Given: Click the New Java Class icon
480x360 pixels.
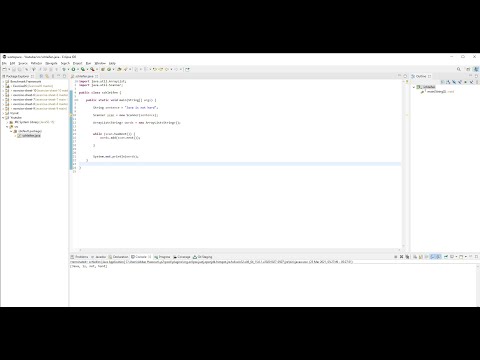Looking at the screenshot, I should 109,69.
